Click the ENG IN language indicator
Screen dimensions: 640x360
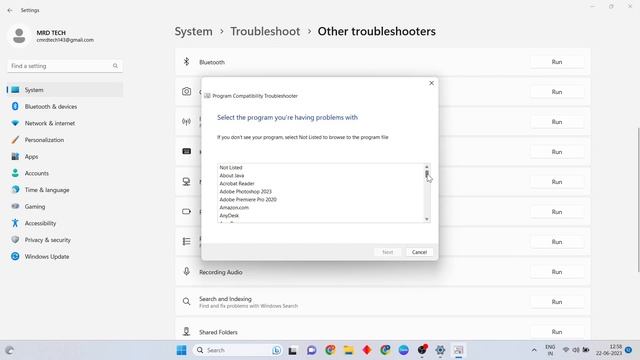pyautogui.click(x=550, y=350)
